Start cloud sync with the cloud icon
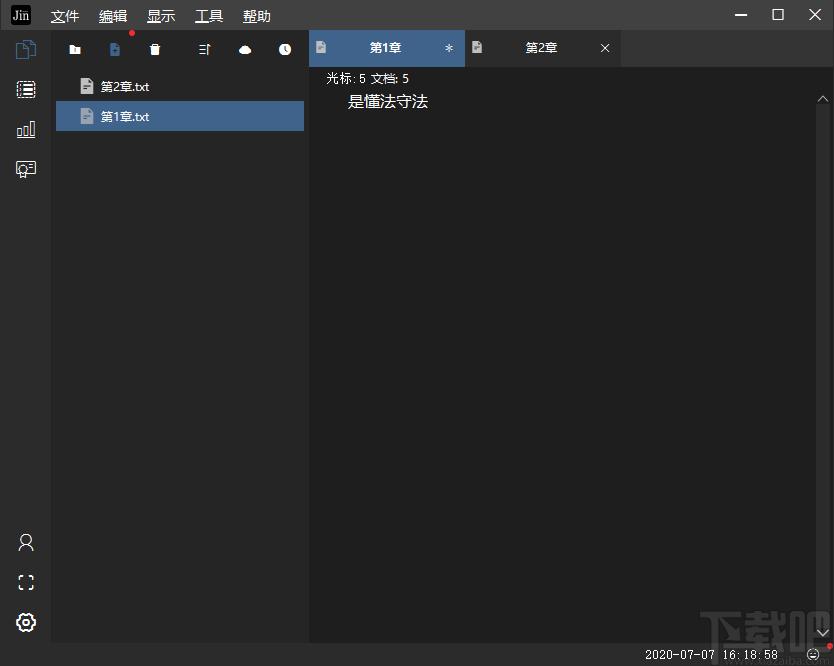The image size is (834, 666). [245, 48]
